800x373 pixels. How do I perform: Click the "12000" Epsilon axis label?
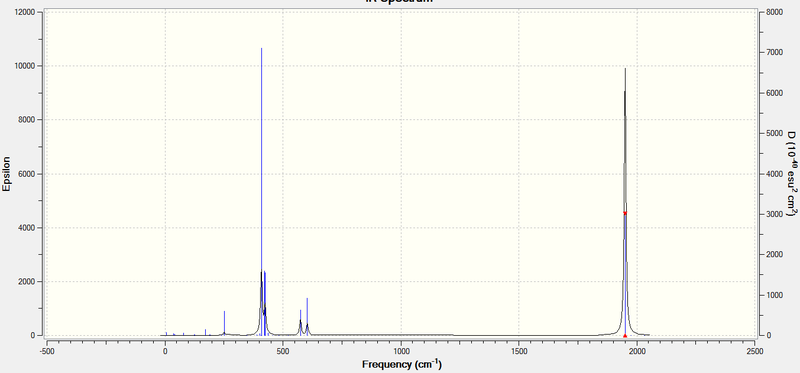pos(24,12)
